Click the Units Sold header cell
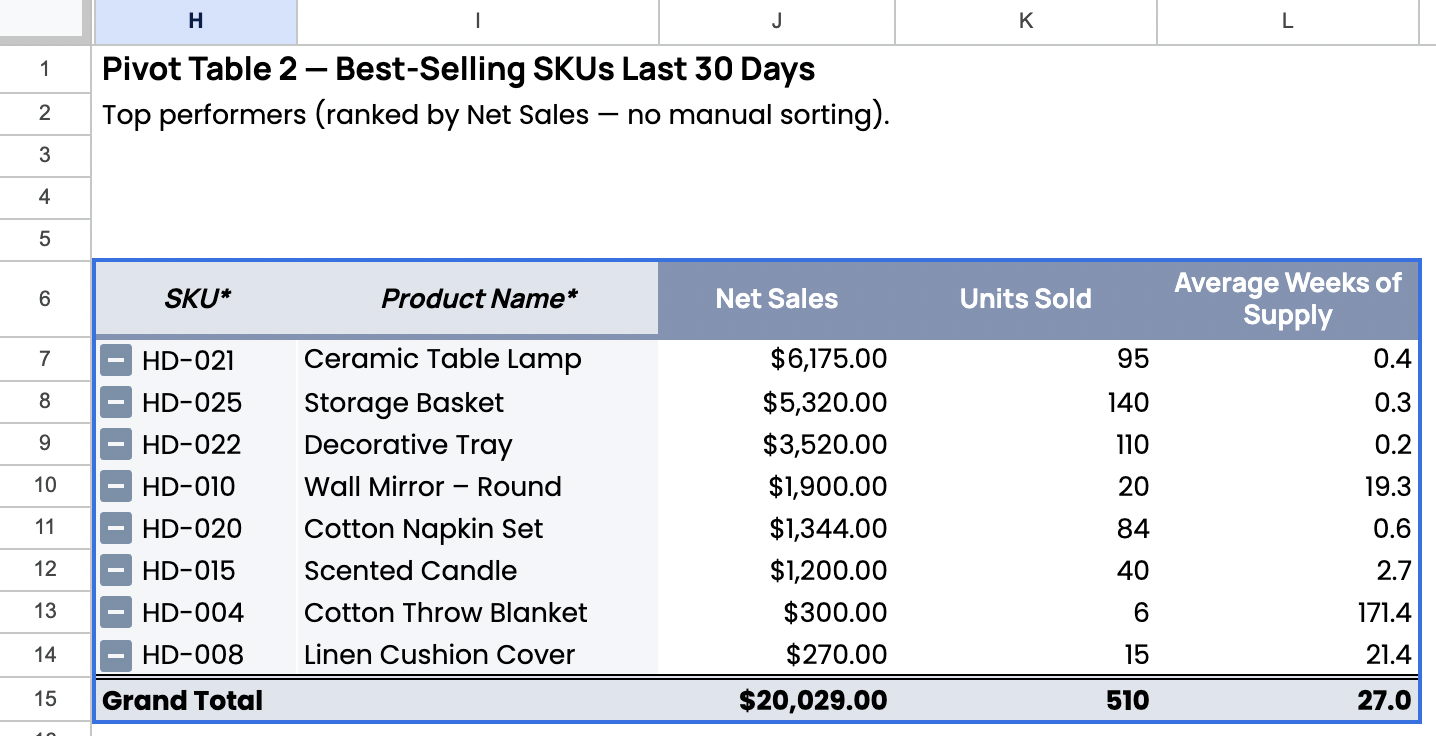The image size is (1436, 736). 1025,298
